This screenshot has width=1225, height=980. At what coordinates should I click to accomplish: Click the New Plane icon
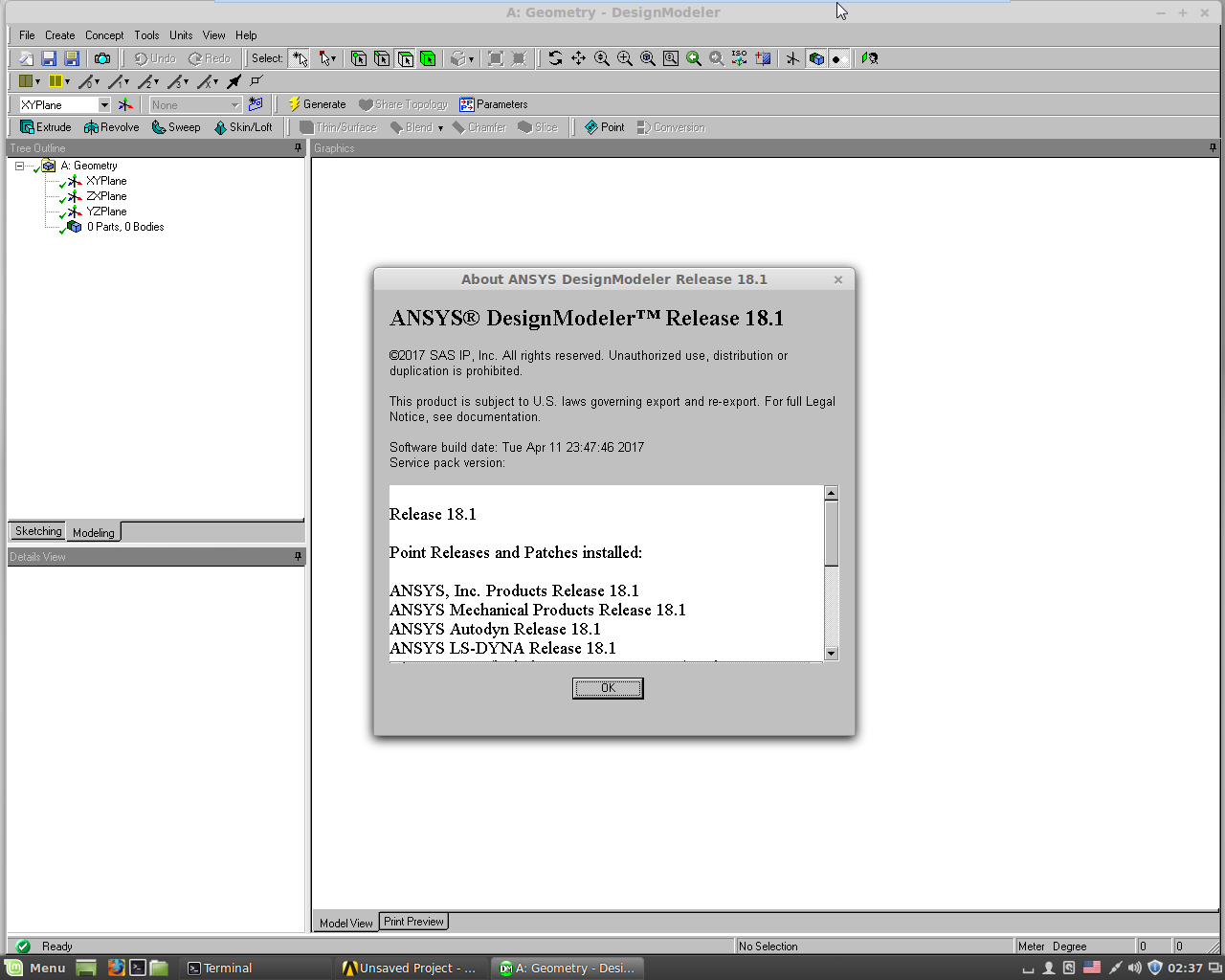tap(125, 104)
